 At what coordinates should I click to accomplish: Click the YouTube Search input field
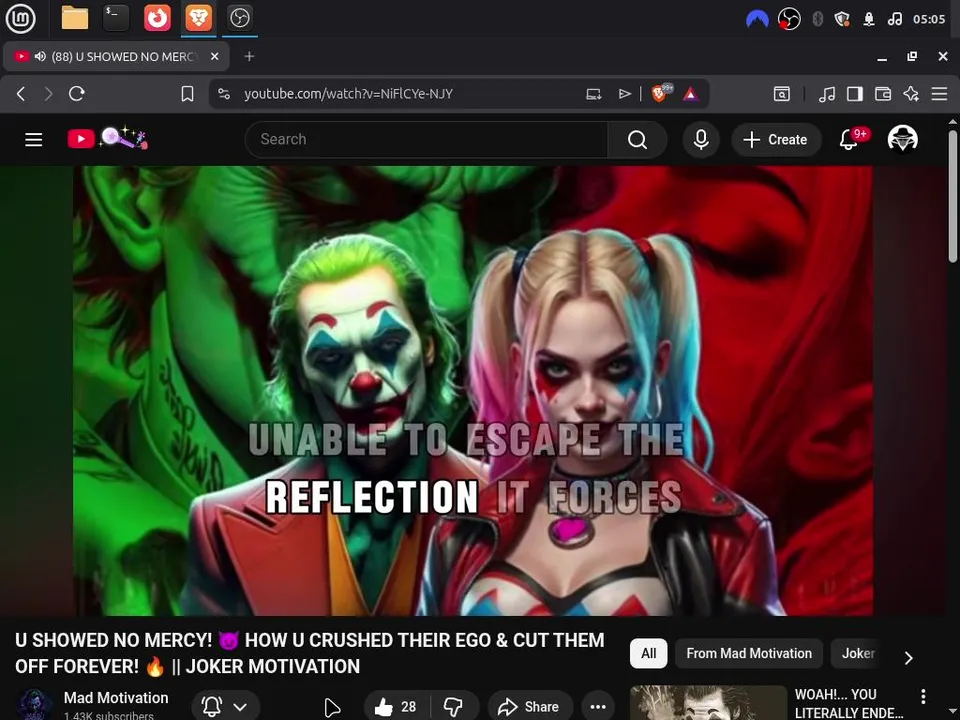(x=426, y=140)
